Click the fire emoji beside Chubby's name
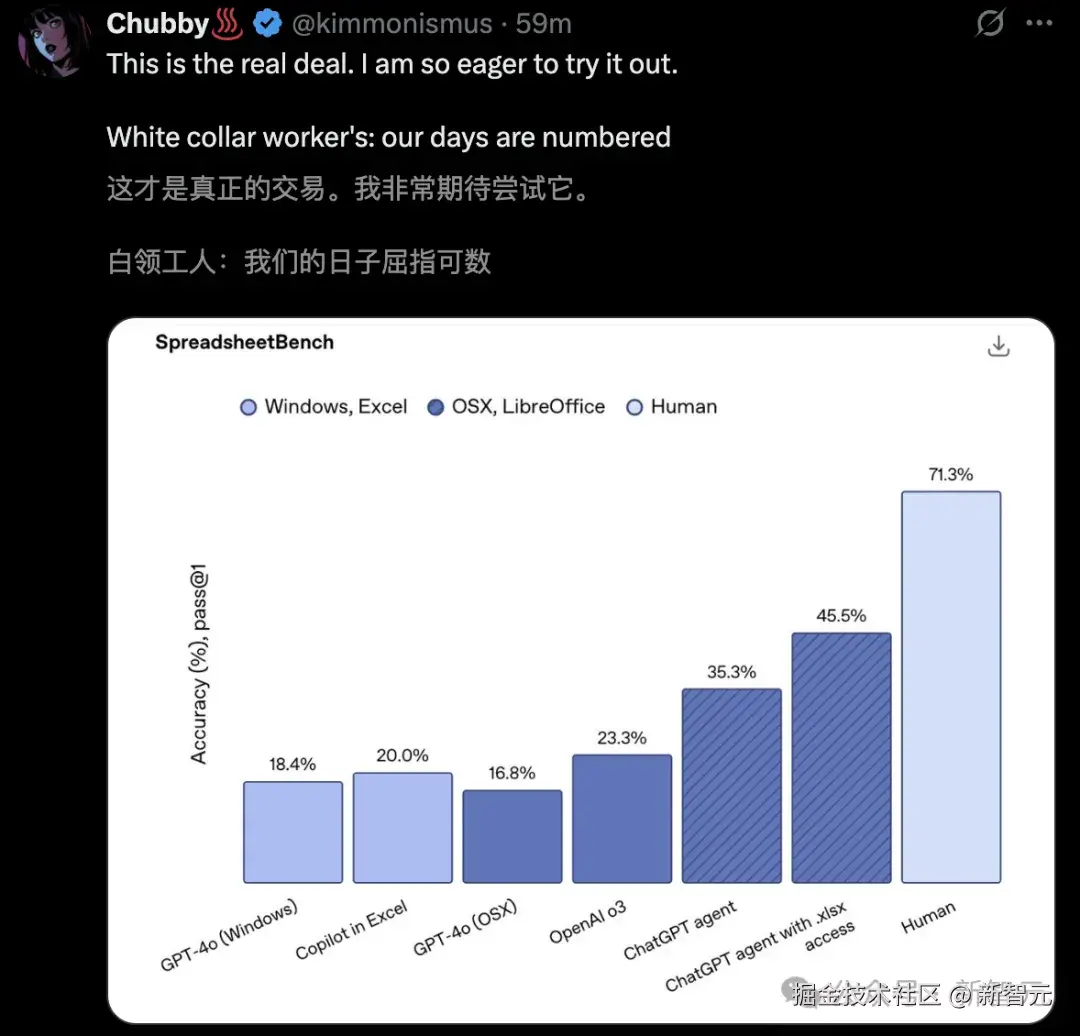The height and width of the screenshot is (1036, 1080). (229, 23)
